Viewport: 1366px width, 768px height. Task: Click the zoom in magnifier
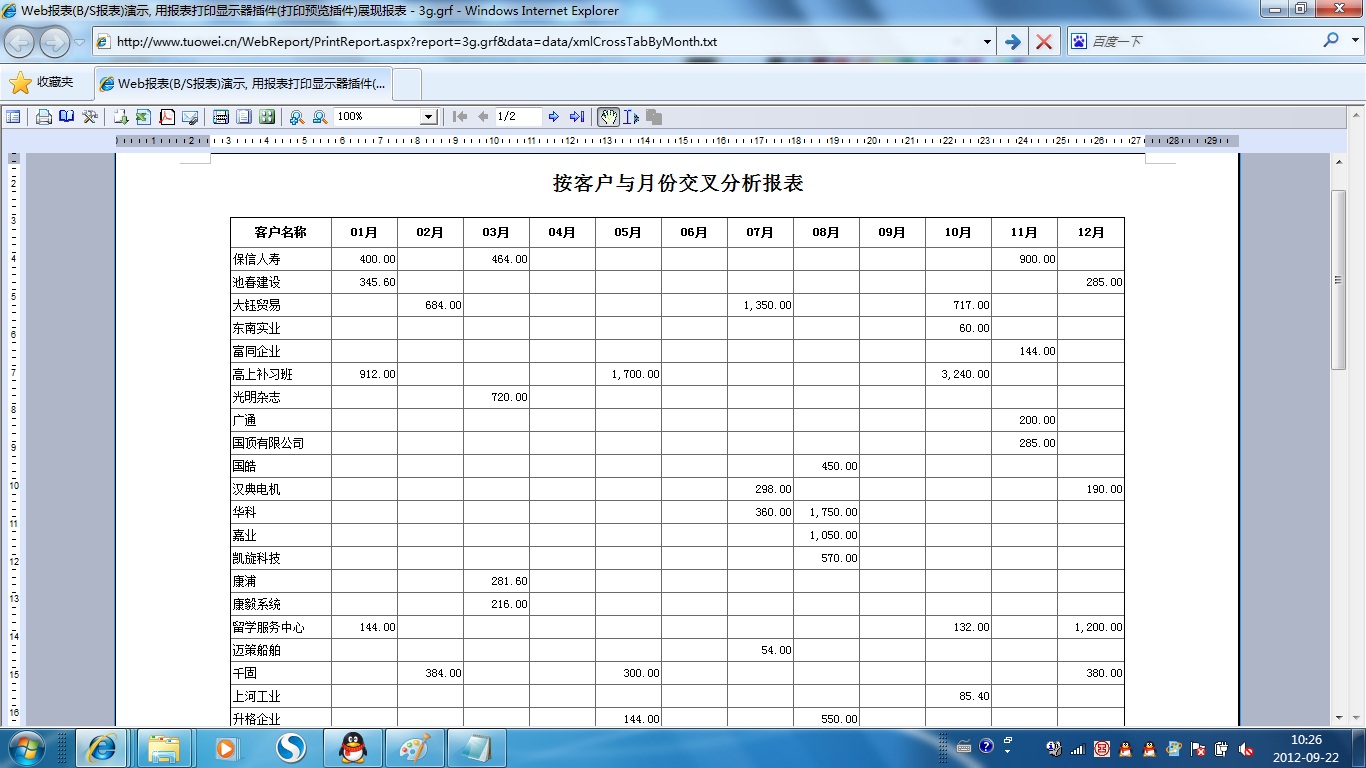pyautogui.click(x=297, y=117)
